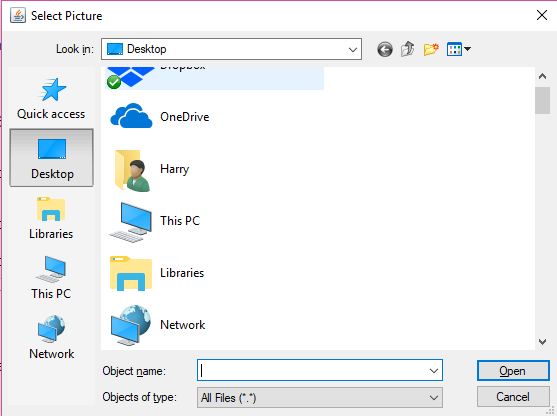Click the Open button
Screen dimensions: 557x416
coord(513,371)
